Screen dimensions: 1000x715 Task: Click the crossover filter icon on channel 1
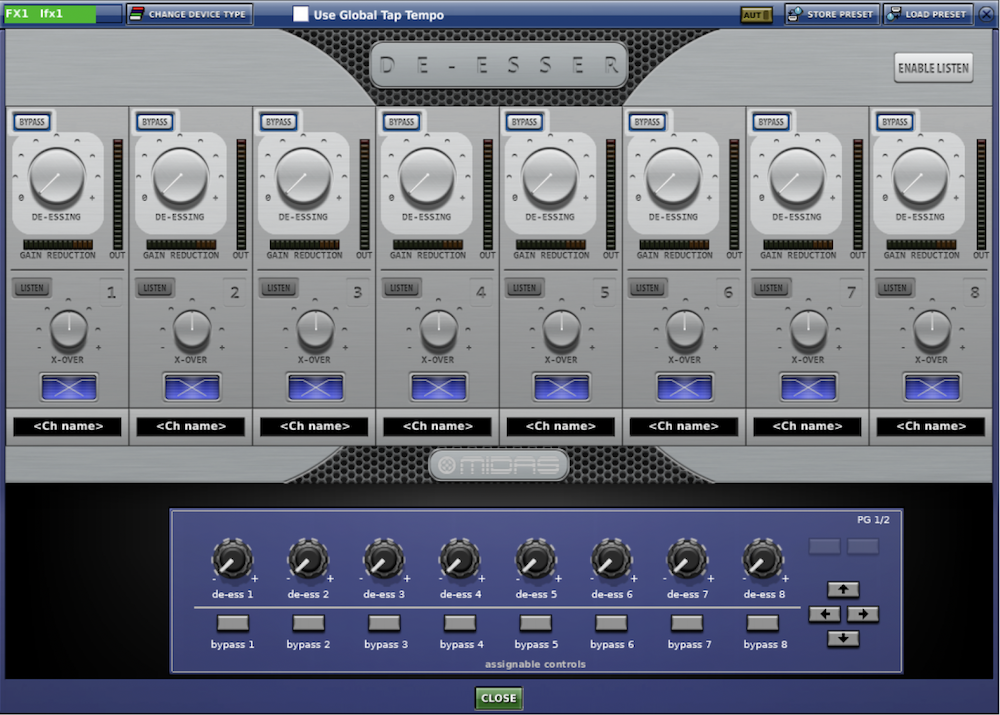67,385
